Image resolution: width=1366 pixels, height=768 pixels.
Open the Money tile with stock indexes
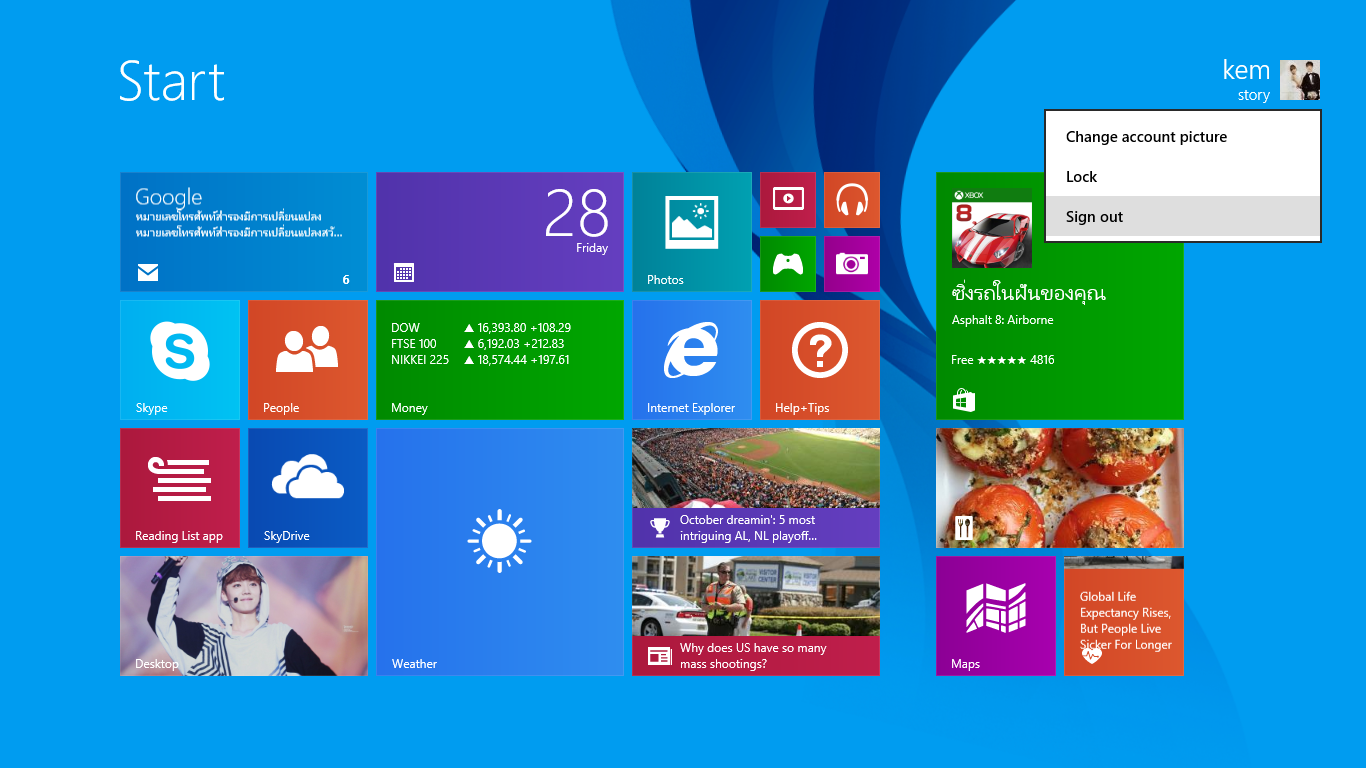tap(500, 360)
